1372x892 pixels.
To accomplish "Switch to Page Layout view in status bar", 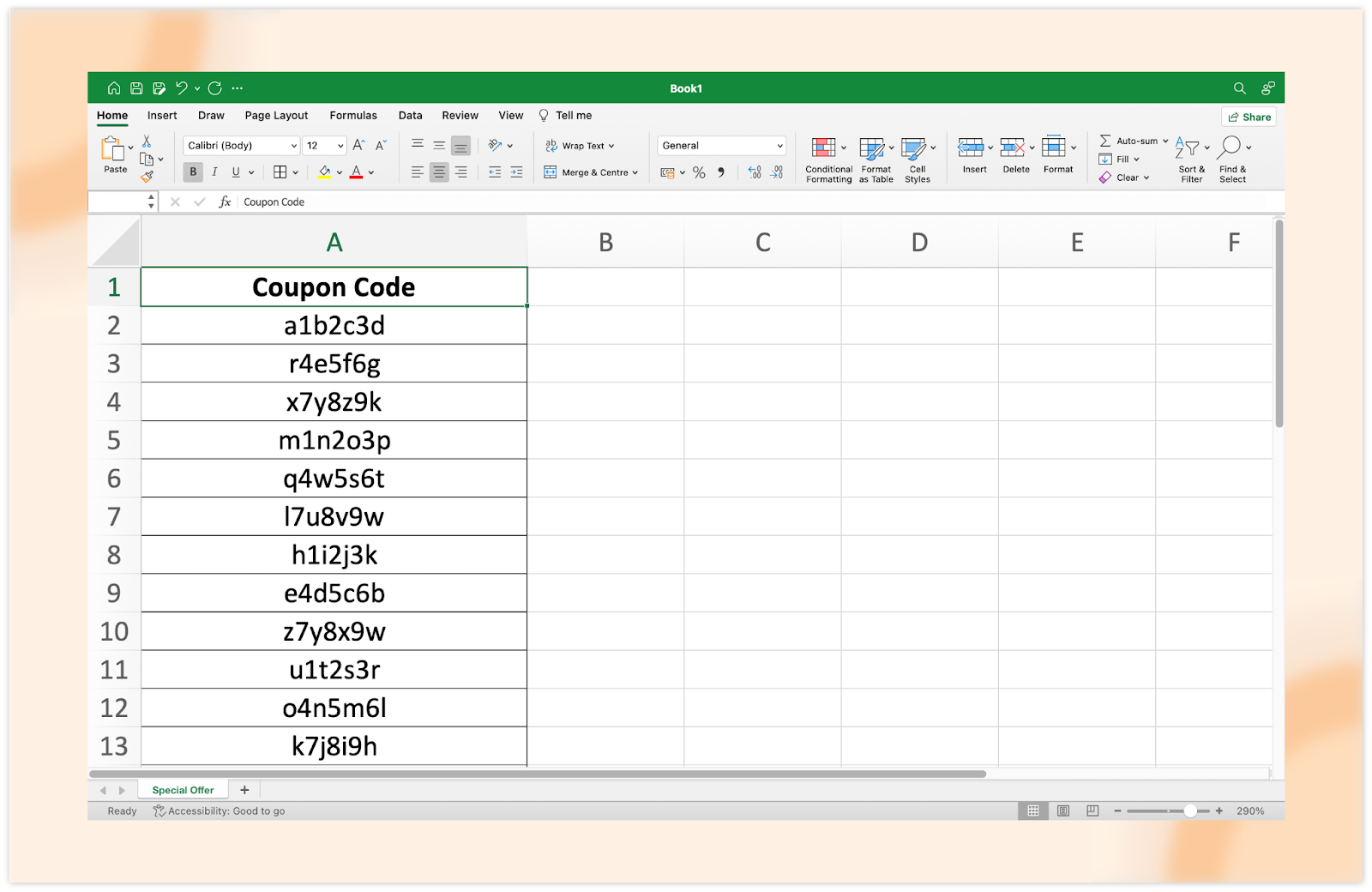I will (1063, 811).
